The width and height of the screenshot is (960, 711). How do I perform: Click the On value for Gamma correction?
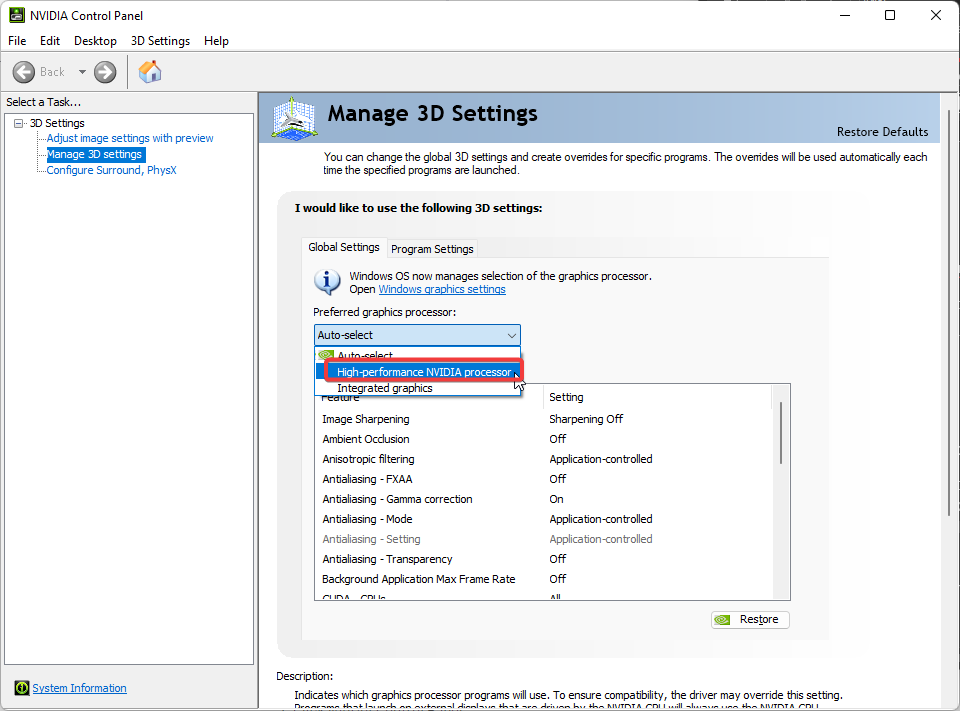click(556, 499)
